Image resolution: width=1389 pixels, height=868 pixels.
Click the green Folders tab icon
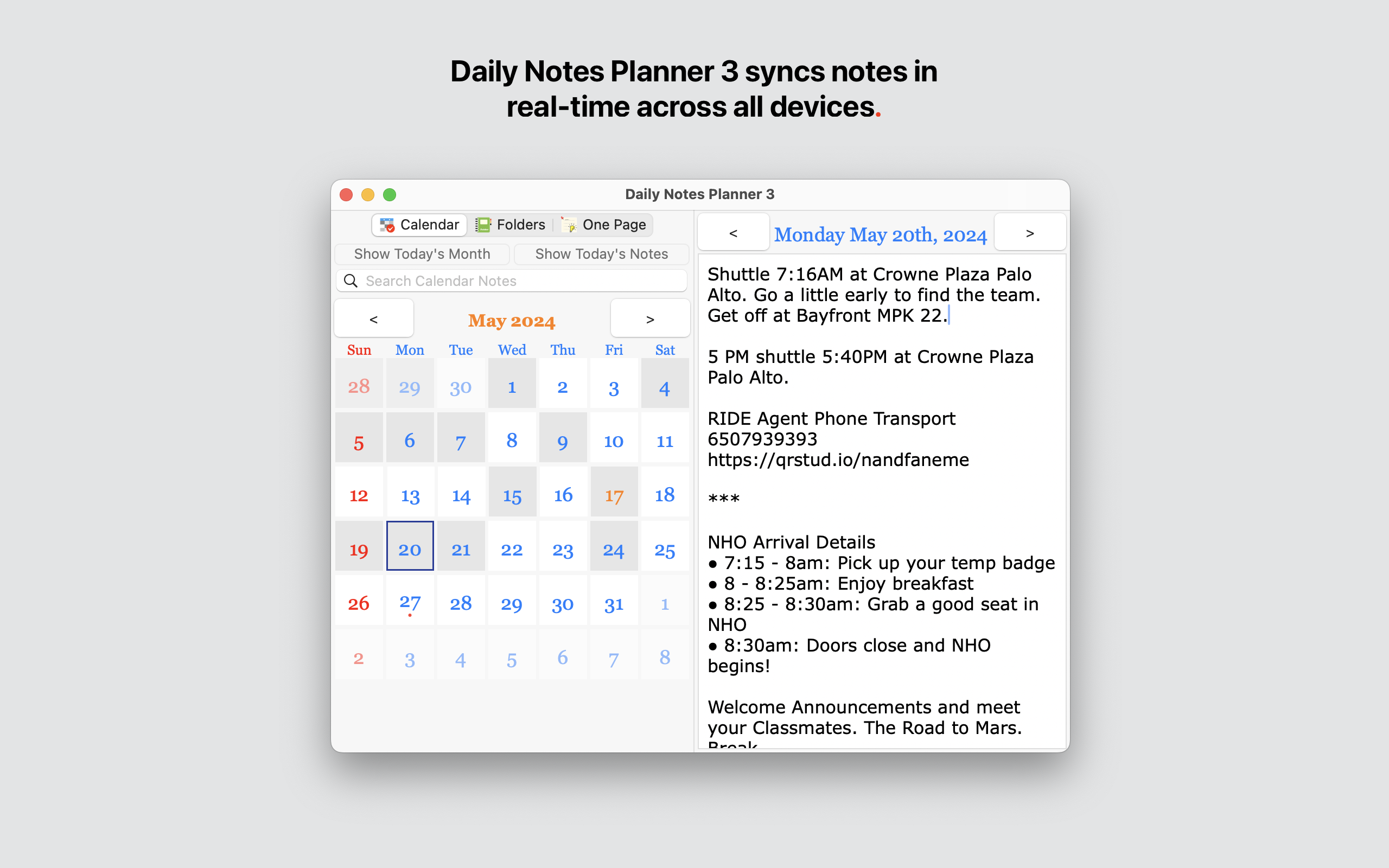(483, 225)
